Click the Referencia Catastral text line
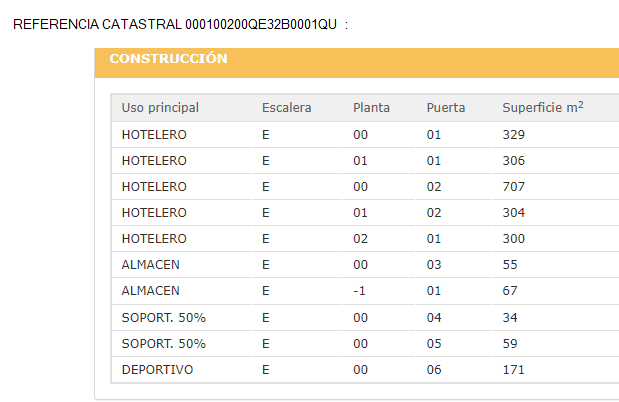The width and height of the screenshot is (619, 402). pos(175,23)
